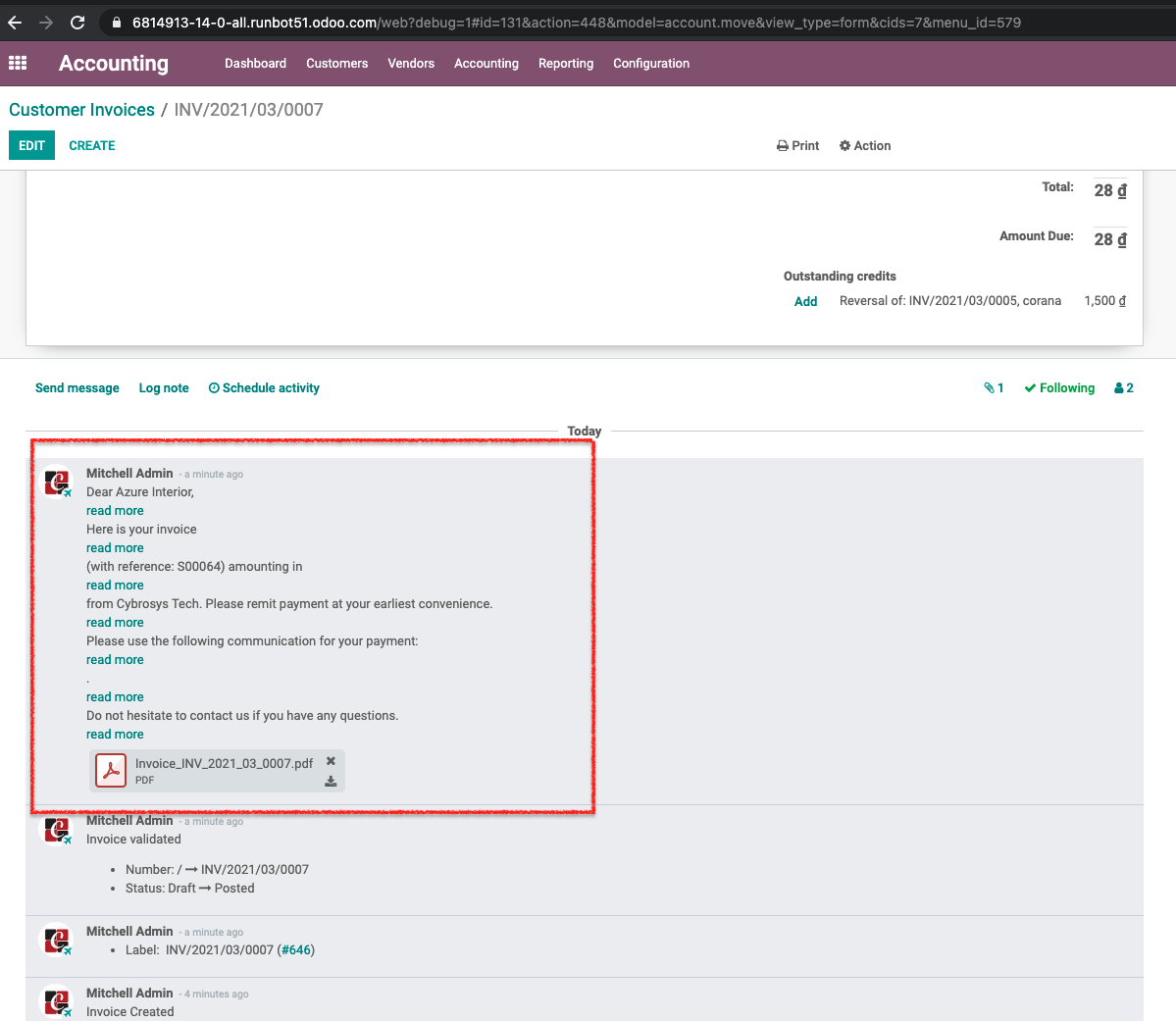This screenshot has width=1176, height=1021.
Task: Click the EDIT button
Action: (31, 145)
